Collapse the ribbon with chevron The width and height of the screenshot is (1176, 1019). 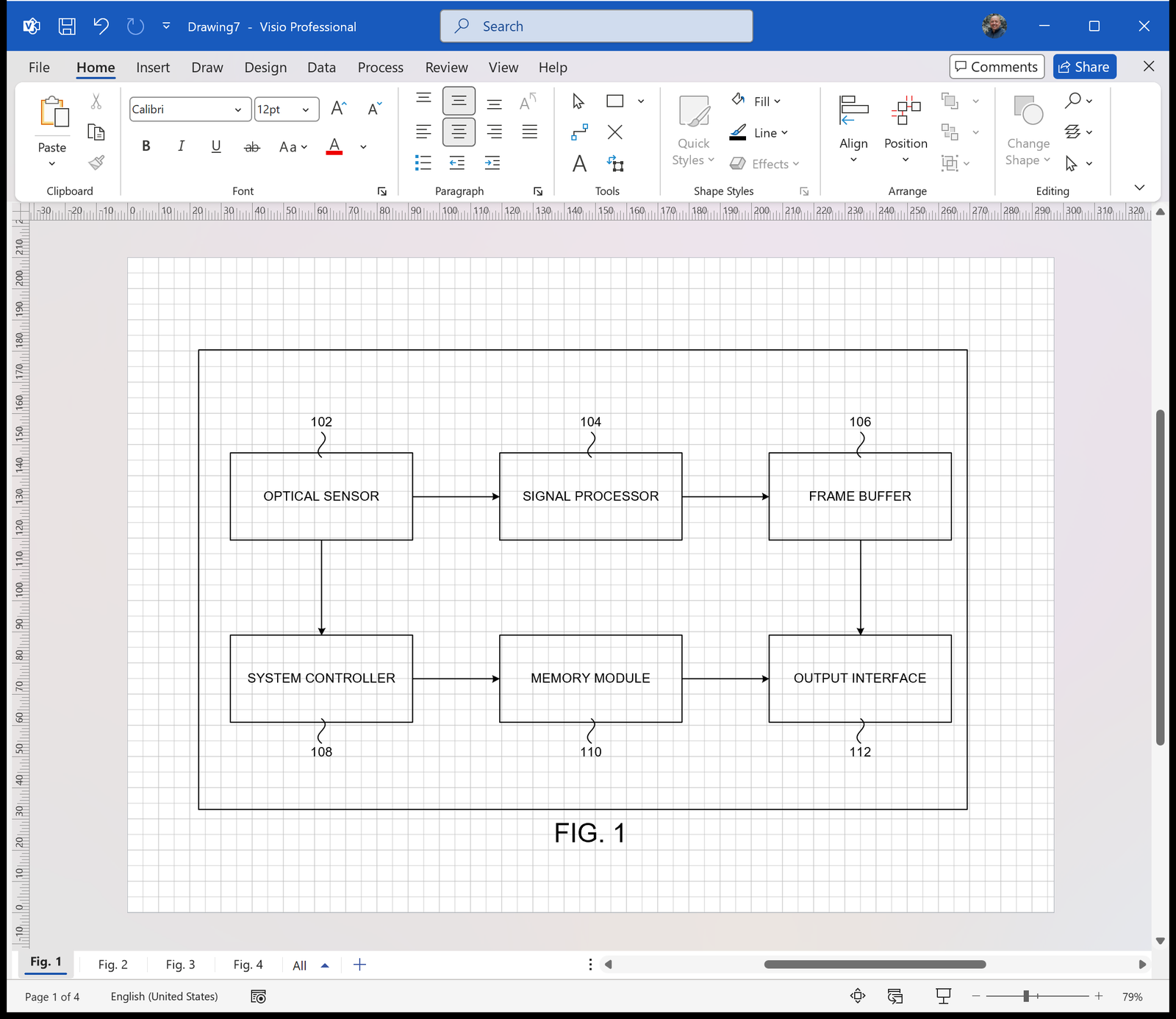coord(1139,187)
